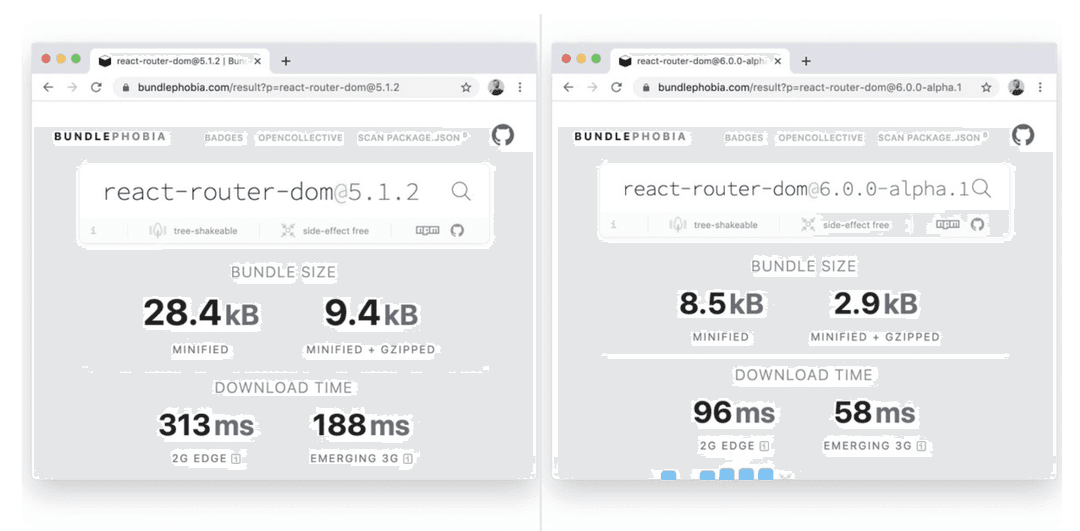
Task: Click side-effect free icon in left window
Action: (x=288, y=231)
